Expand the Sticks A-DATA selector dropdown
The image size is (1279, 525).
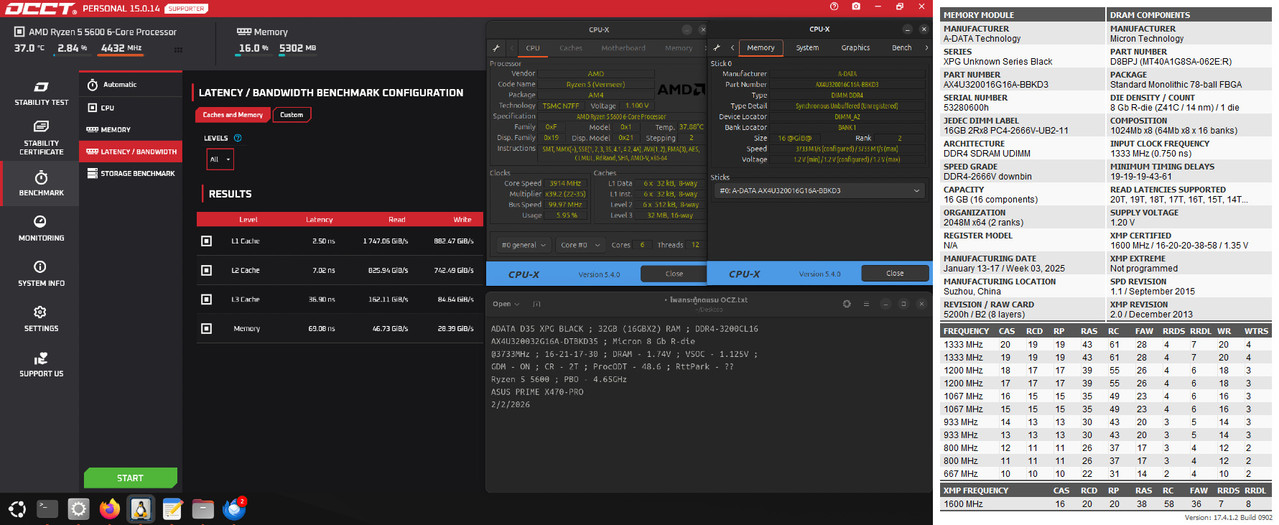[817, 190]
